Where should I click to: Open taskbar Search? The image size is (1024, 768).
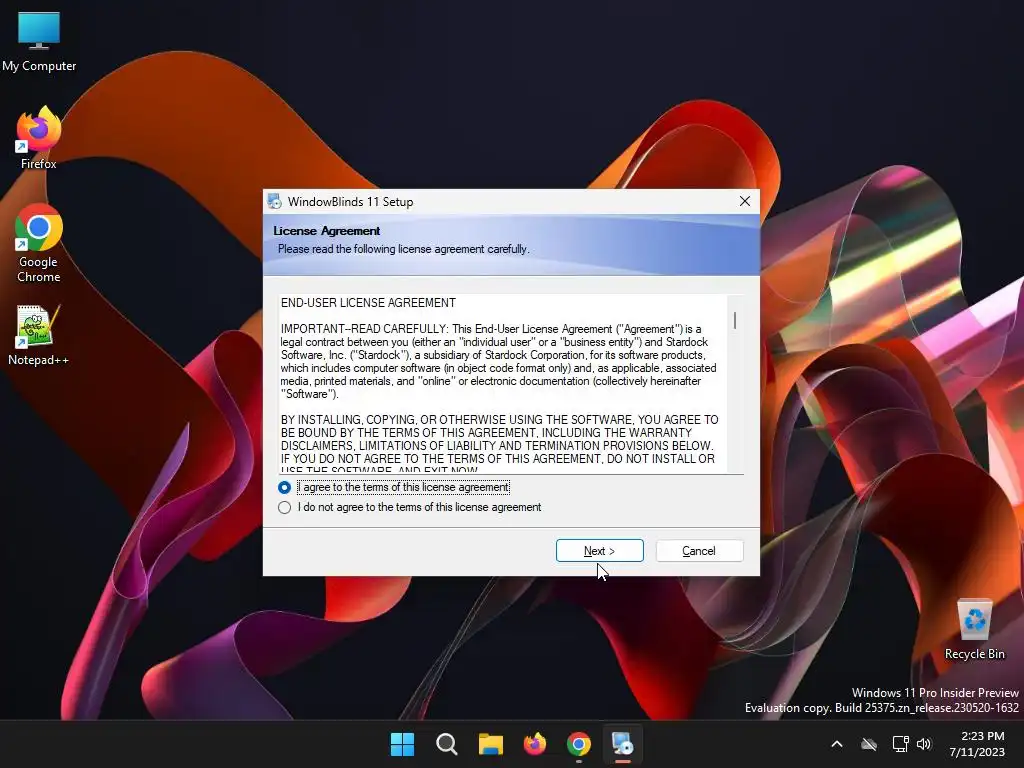[x=447, y=744]
